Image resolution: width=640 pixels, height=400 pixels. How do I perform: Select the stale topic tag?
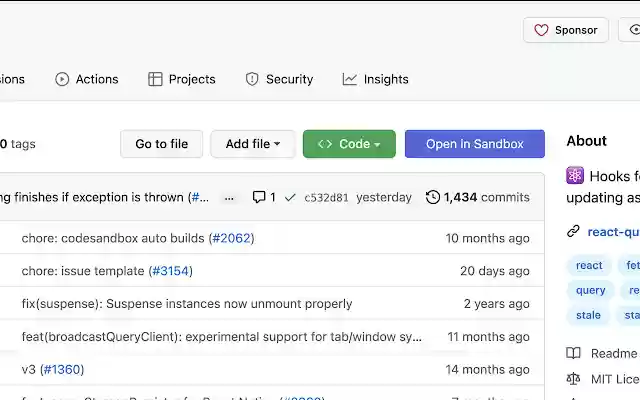588,315
